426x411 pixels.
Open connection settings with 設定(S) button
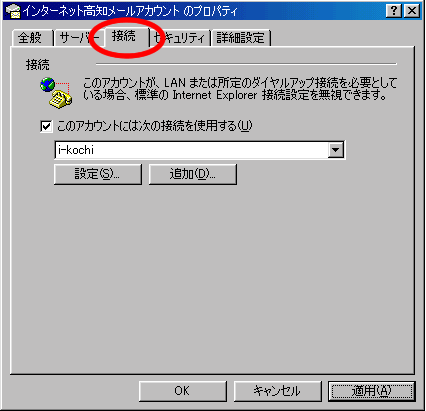[x=98, y=174]
